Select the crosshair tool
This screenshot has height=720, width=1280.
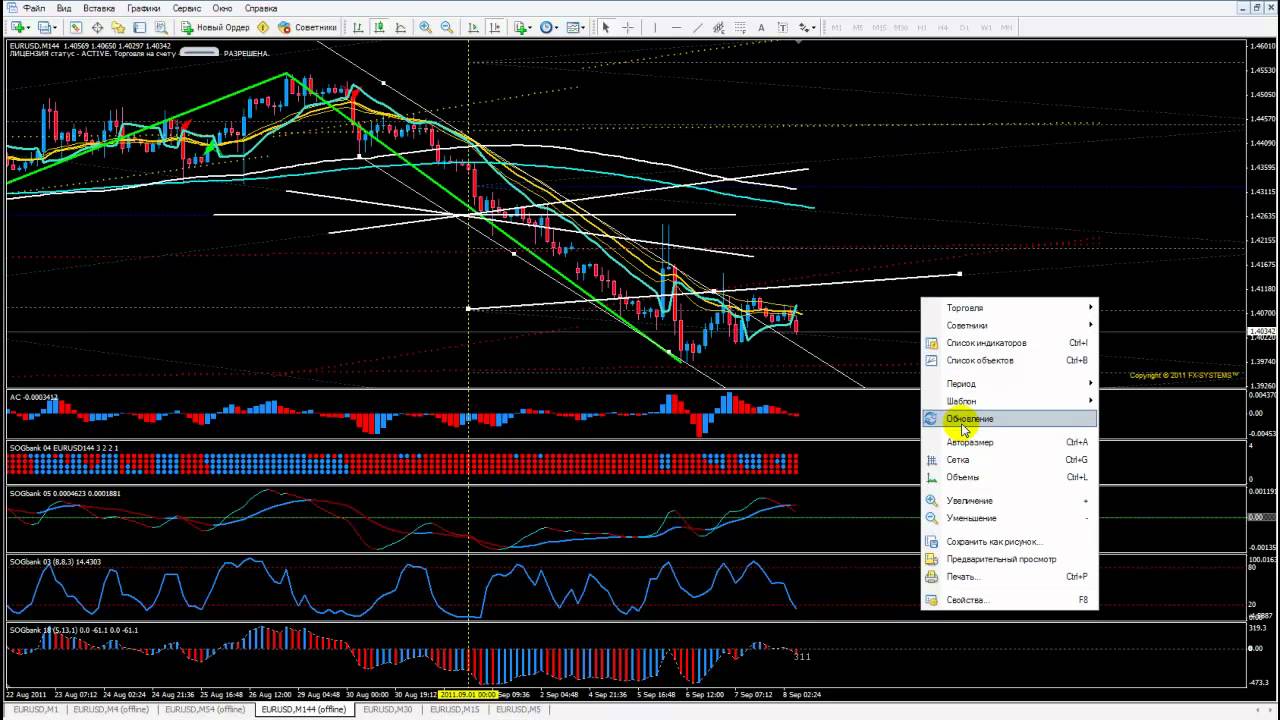[627, 28]
